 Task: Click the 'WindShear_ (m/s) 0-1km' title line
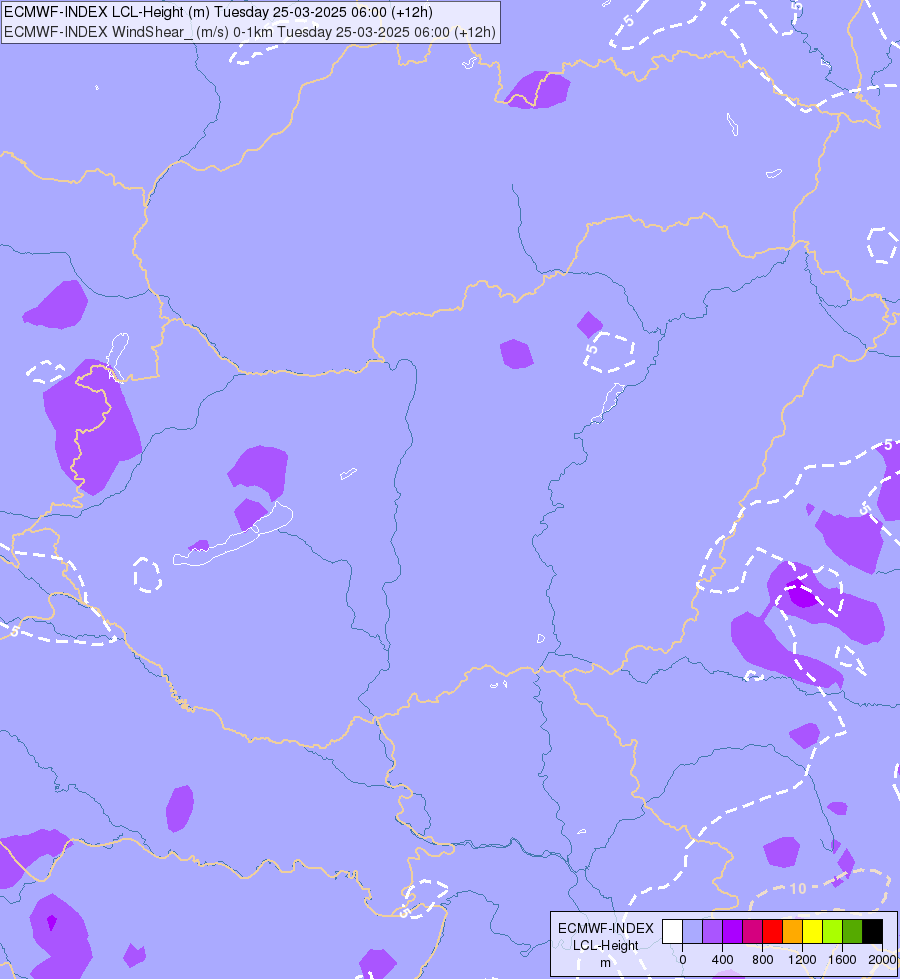250,32
